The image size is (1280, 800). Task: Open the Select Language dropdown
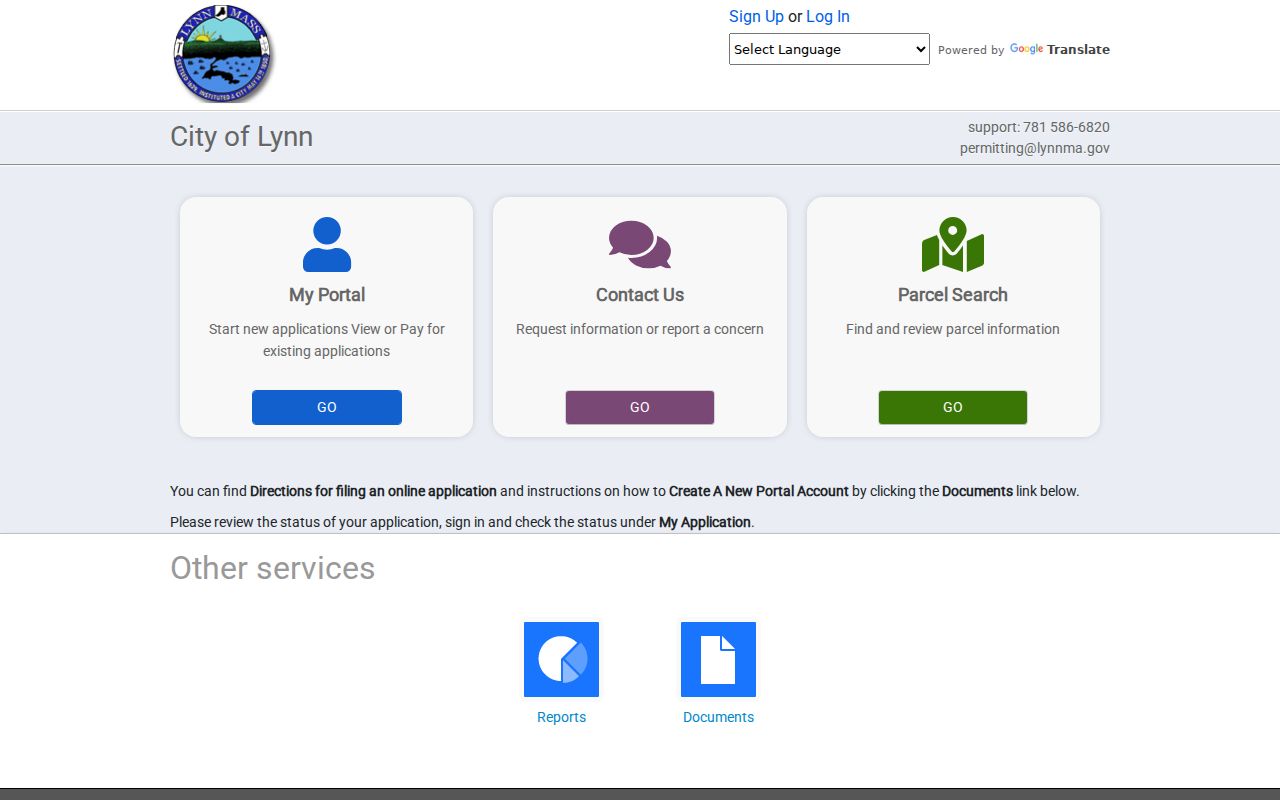pyautogui.click(x=829, y=49)
